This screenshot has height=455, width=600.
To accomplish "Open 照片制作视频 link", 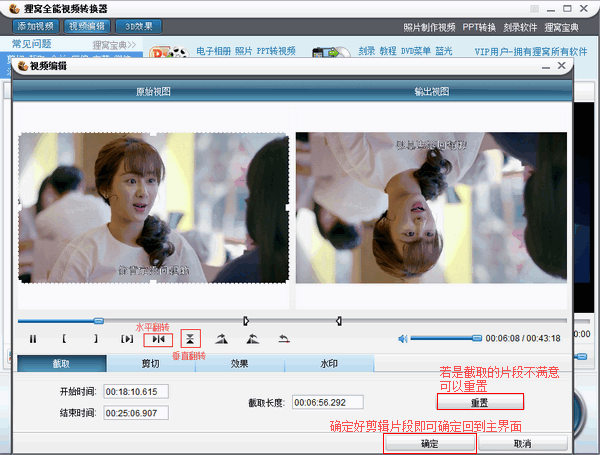I will [x=429, y=28].
